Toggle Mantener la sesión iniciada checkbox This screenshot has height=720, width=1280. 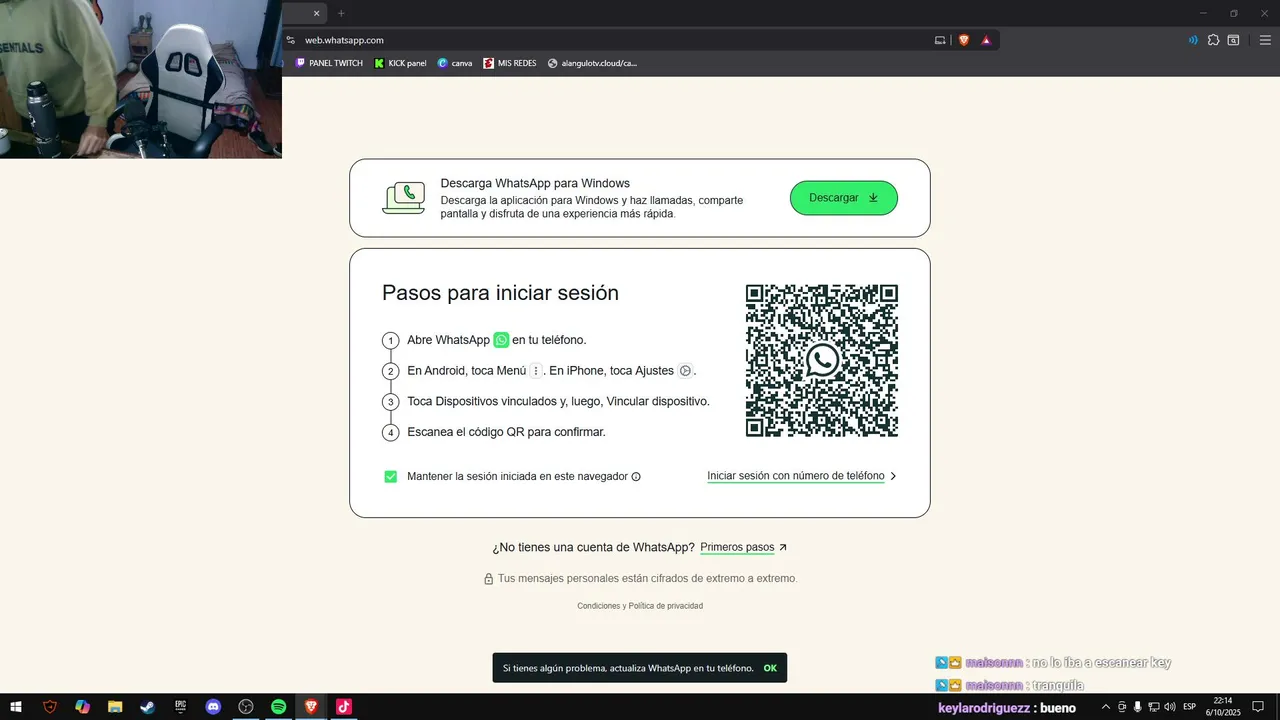[x=391, y=477]
